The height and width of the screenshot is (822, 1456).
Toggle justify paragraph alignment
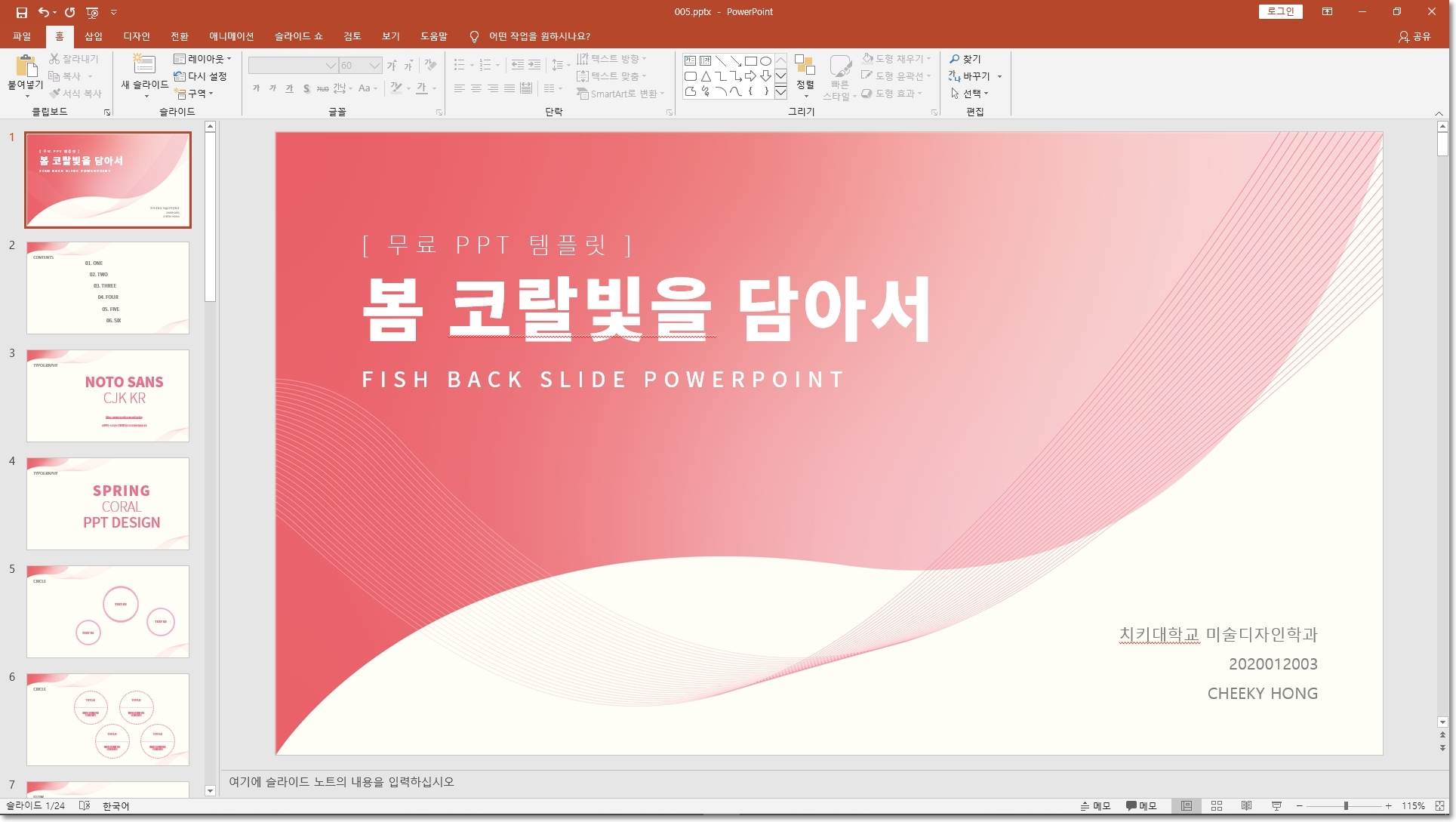(509, 88)
